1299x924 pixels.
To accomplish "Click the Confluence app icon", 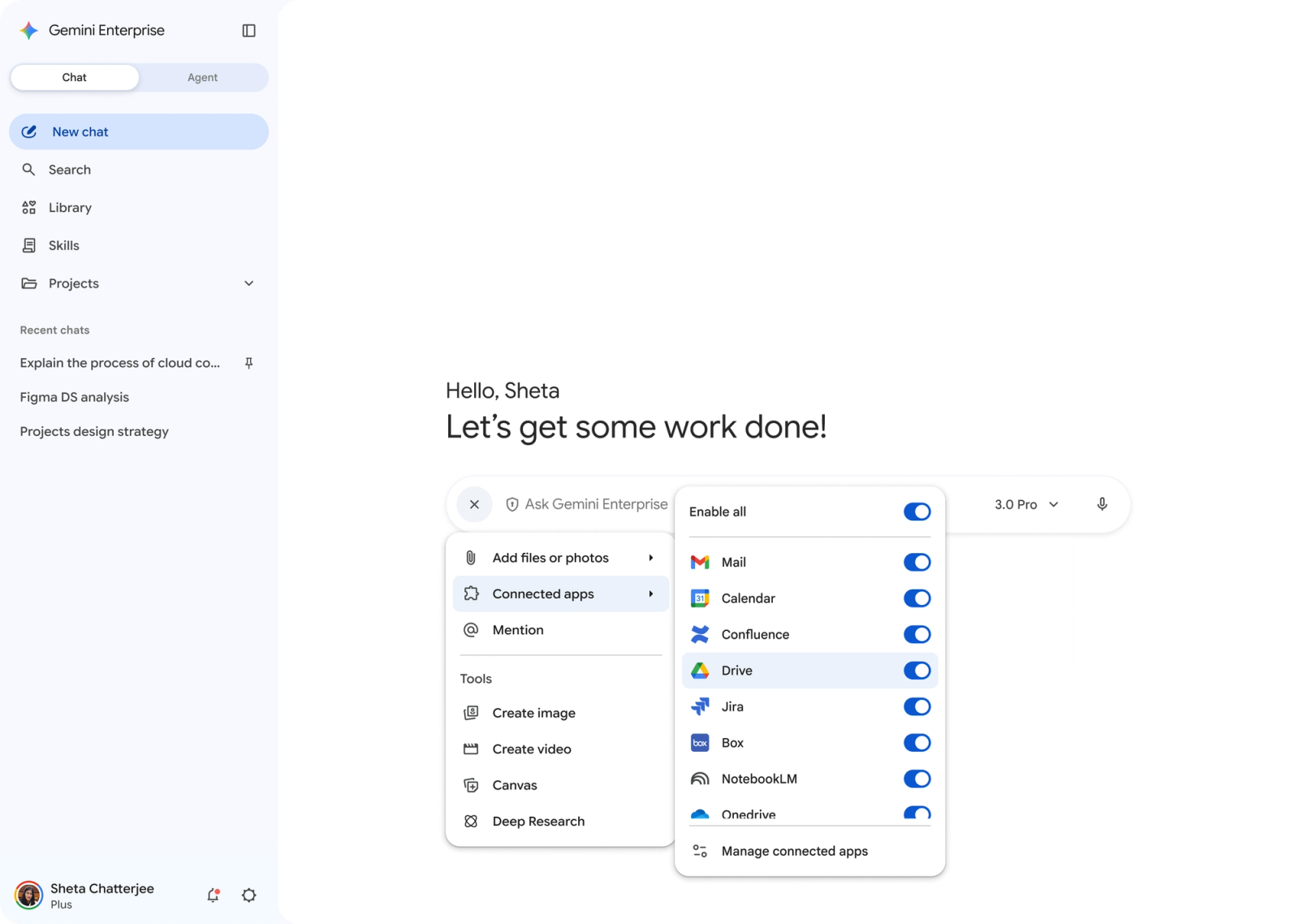I will coord(700,634).
